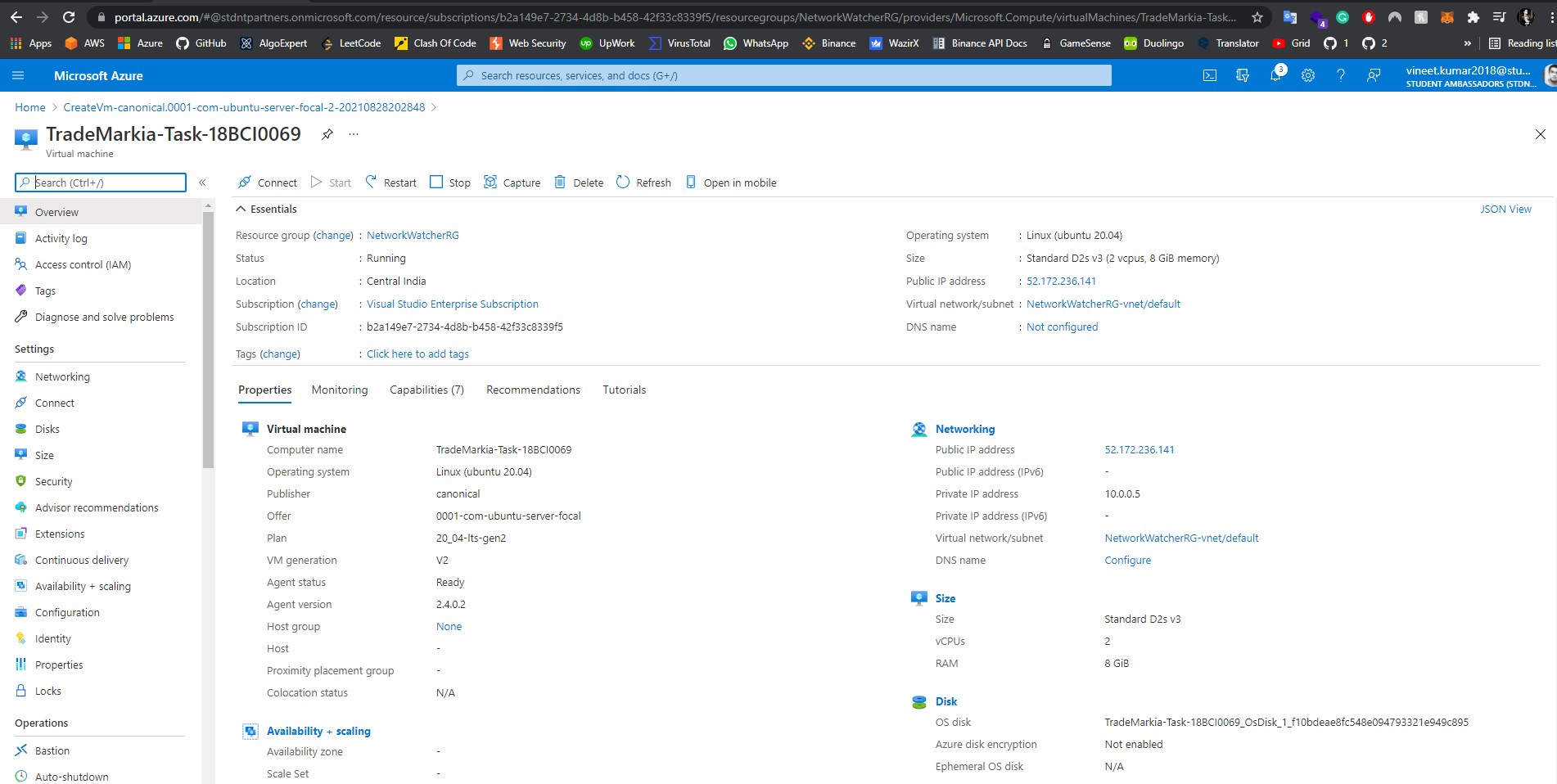Open JSON View link
The image size is (1557, 784).
pos(1505,209)
